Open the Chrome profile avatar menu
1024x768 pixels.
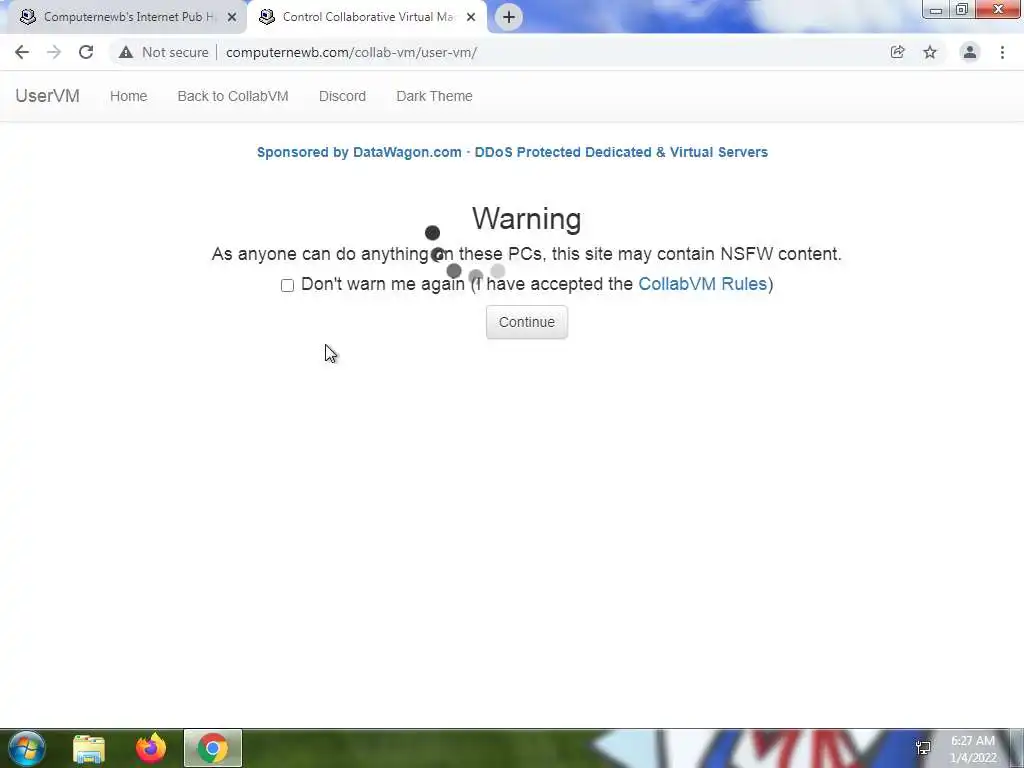[x=970, y=52]
